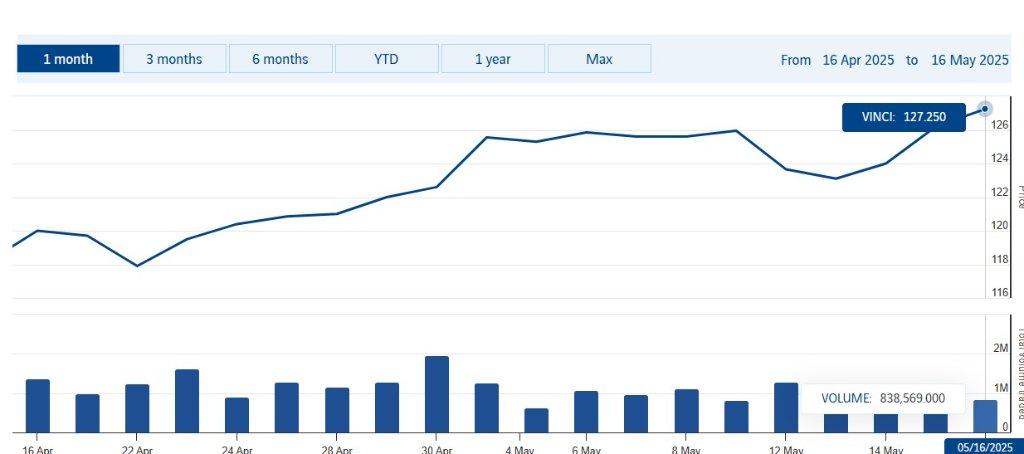Click the highlighted last volume bar

point(985,415)
